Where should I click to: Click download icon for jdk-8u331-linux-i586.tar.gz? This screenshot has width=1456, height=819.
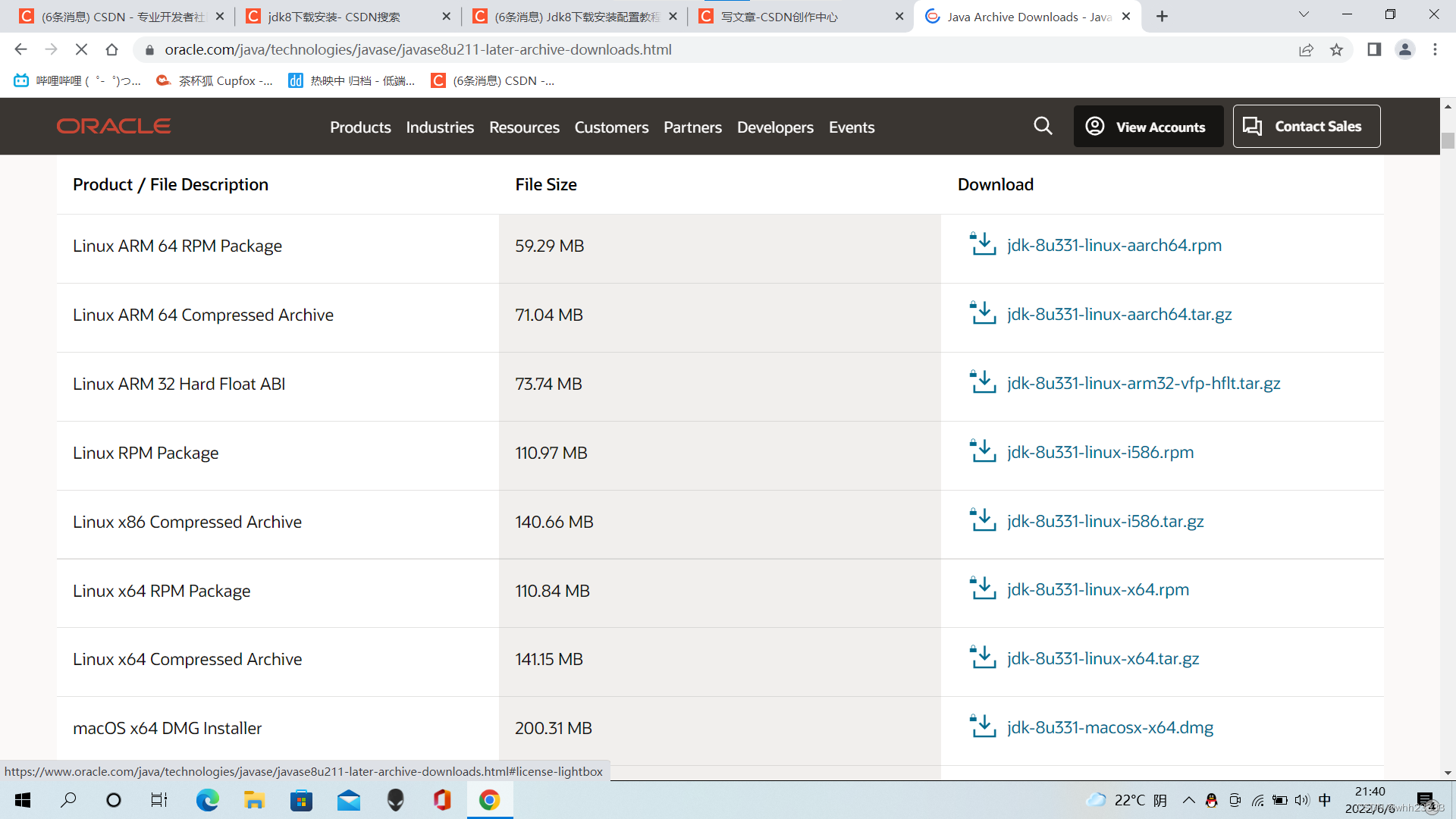[983, 520]
